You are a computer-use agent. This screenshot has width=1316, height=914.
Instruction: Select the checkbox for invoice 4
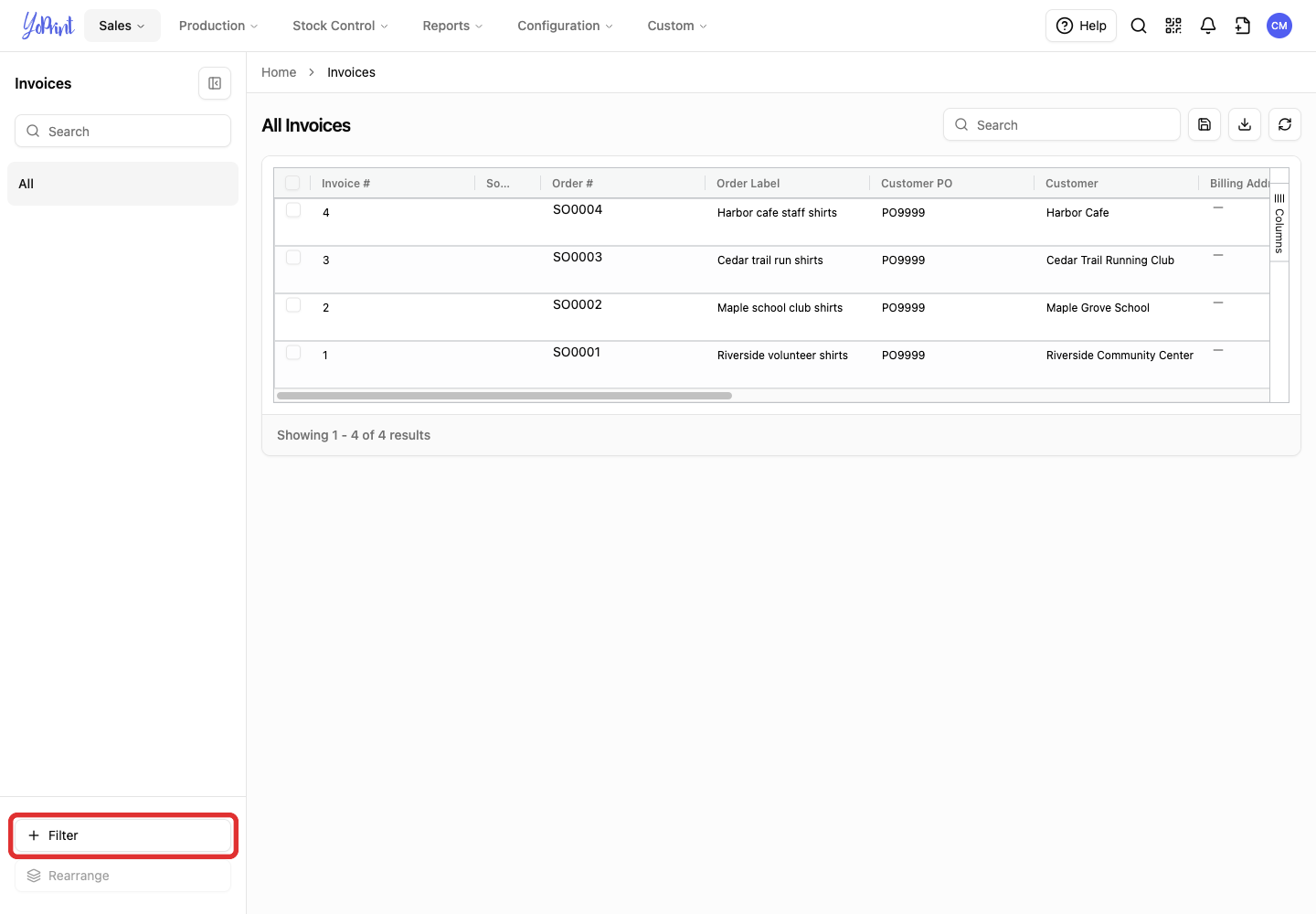293,210
